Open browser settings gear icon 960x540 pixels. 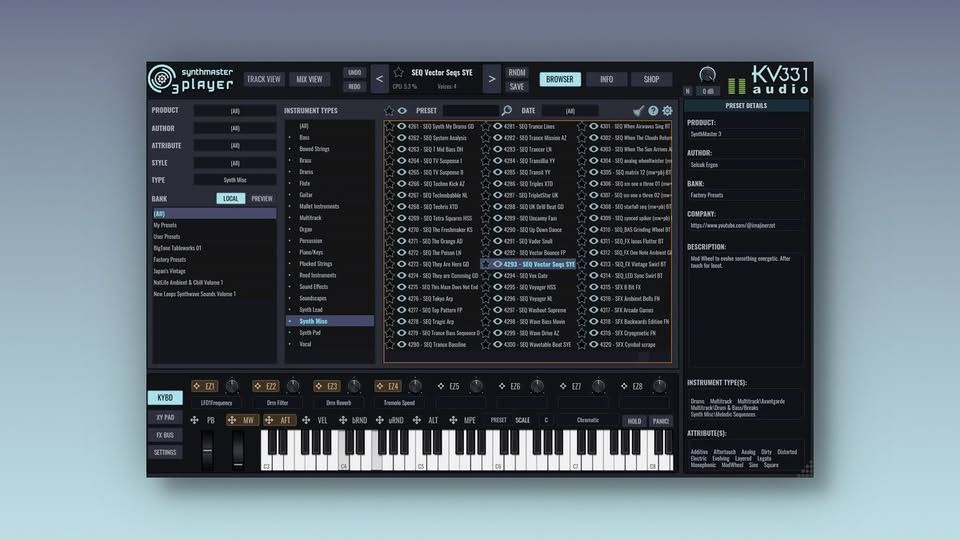[667, 111]
